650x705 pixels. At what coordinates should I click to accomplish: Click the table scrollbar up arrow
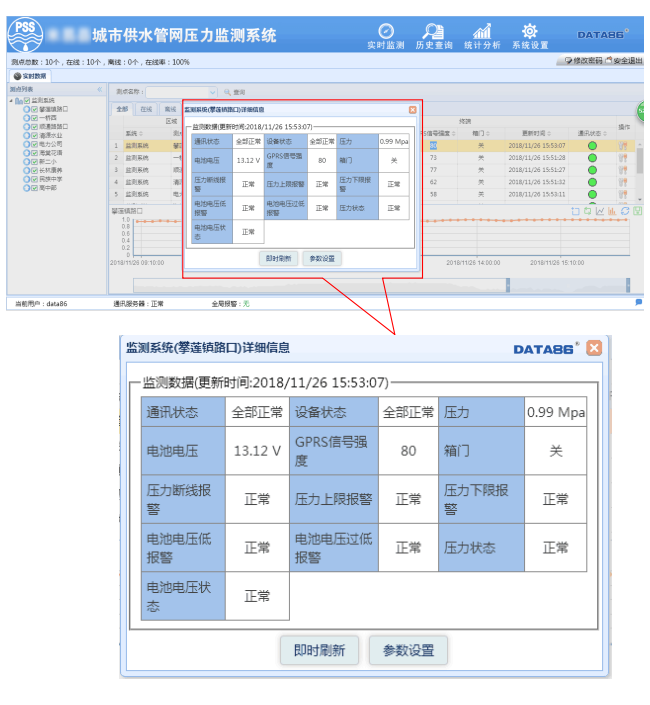(640, 144)
